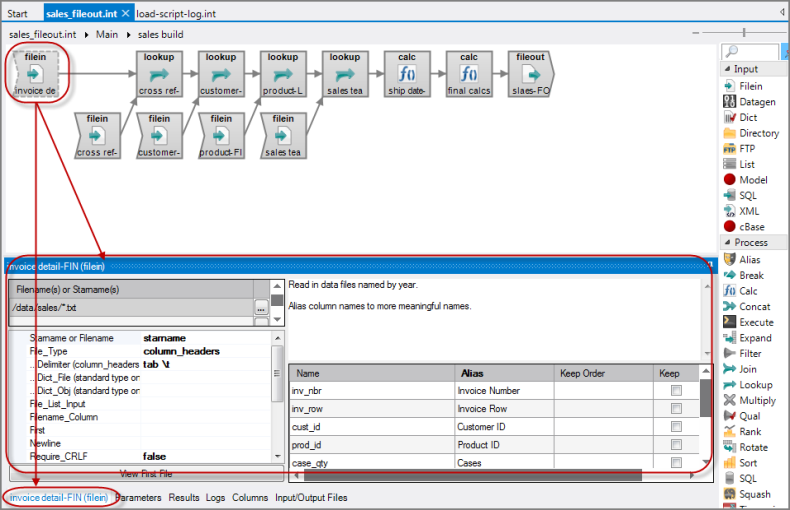Select the cross ref filein node
790x510 pixels.
[x=97, y=136]
